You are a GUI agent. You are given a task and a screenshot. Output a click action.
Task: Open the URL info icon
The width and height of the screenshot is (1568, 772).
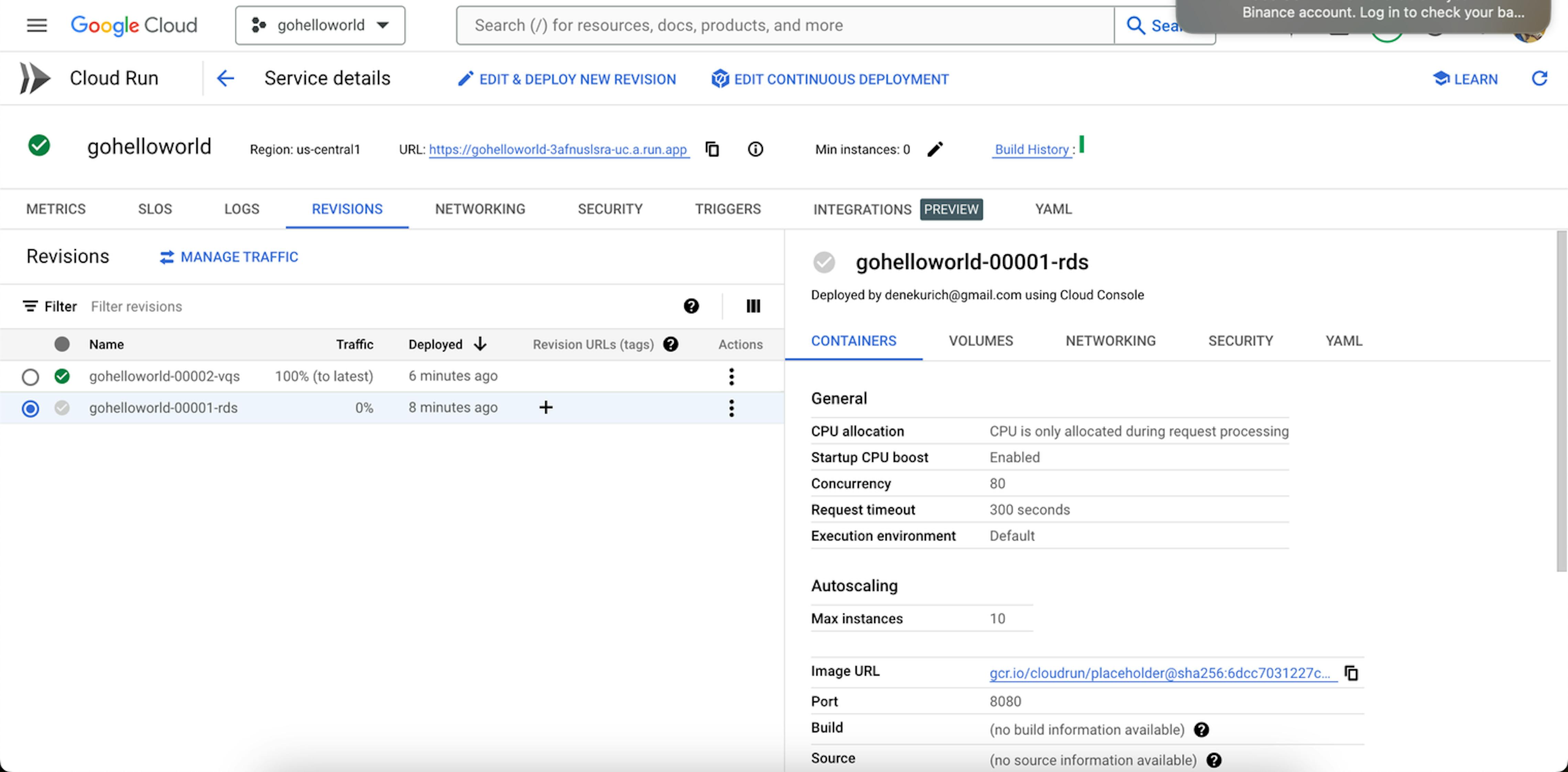[x=755, y=149]
